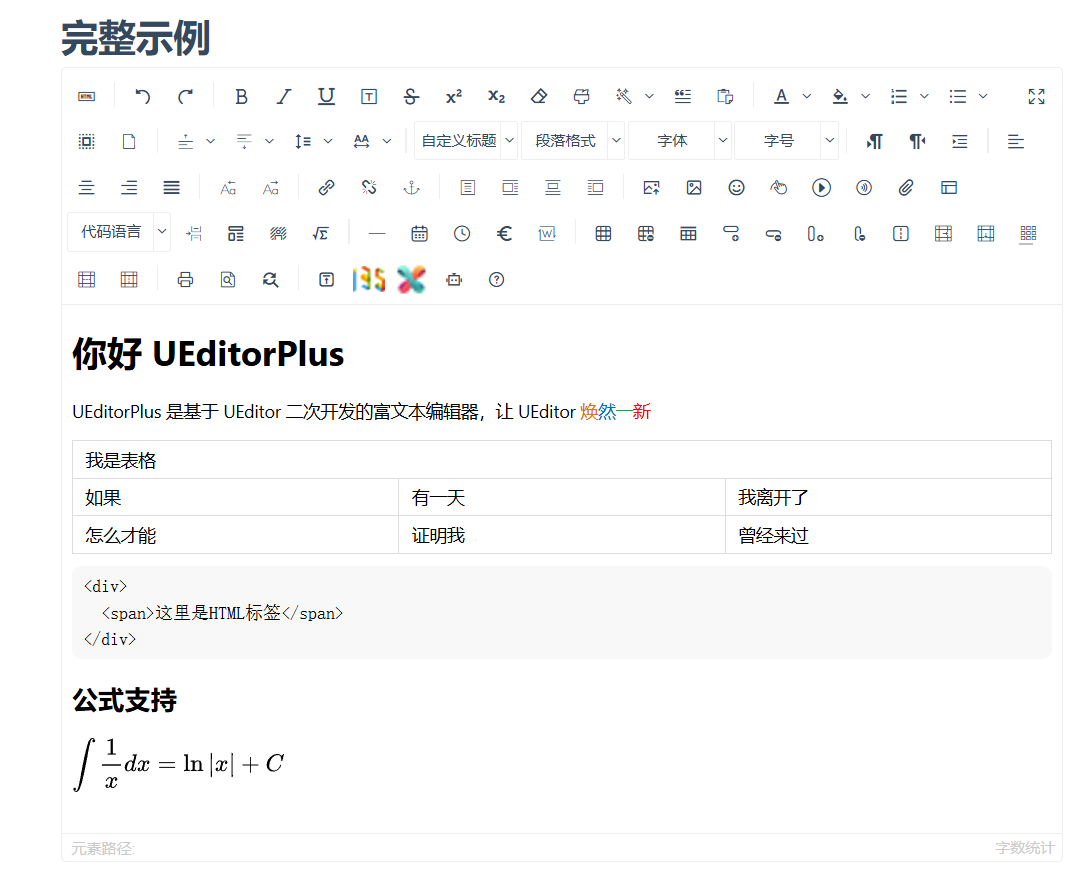This screenshot has width=1080, height=878.
Task: Toggle subscript formatting
Action: click(x=497, y=96)
